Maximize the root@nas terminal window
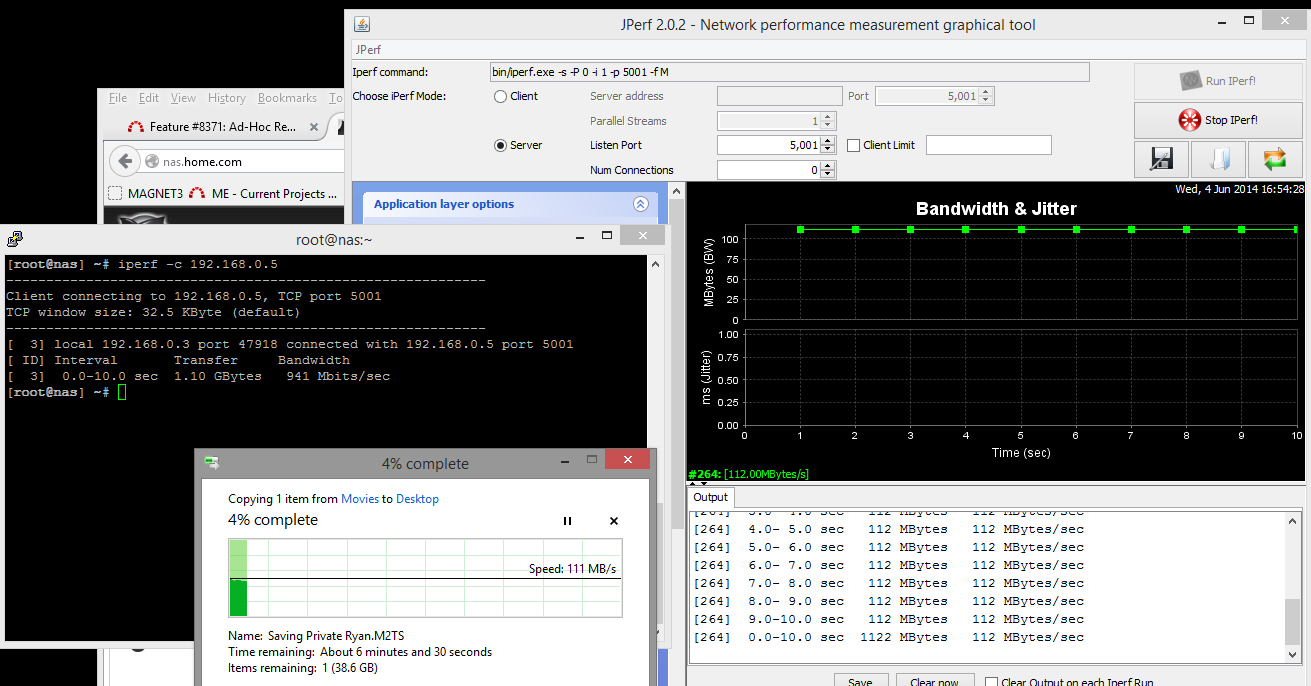This screenshot has width=1311, height=686. tap(606, 237)
